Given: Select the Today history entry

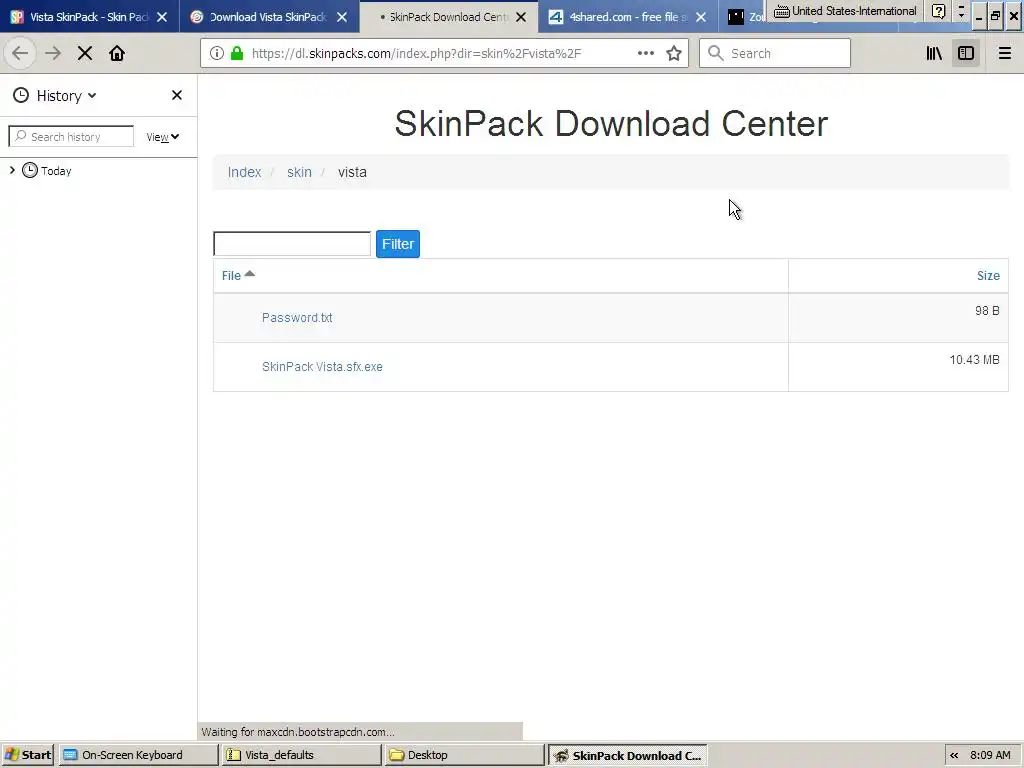Looking at the screenshot, I should (56, 171).
